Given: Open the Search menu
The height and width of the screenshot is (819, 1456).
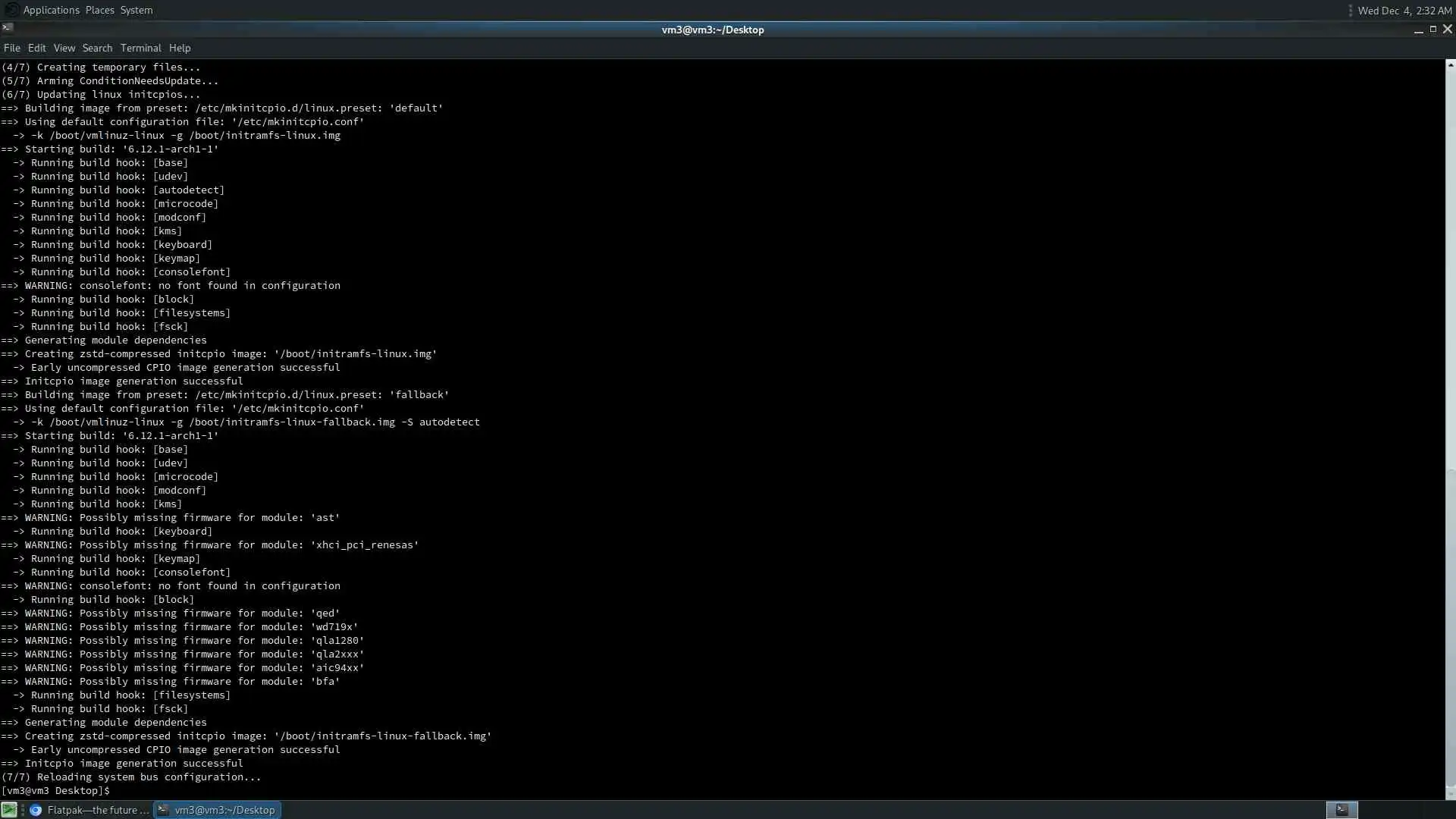Looking at the screenshot, I should [x=97, y=48].
